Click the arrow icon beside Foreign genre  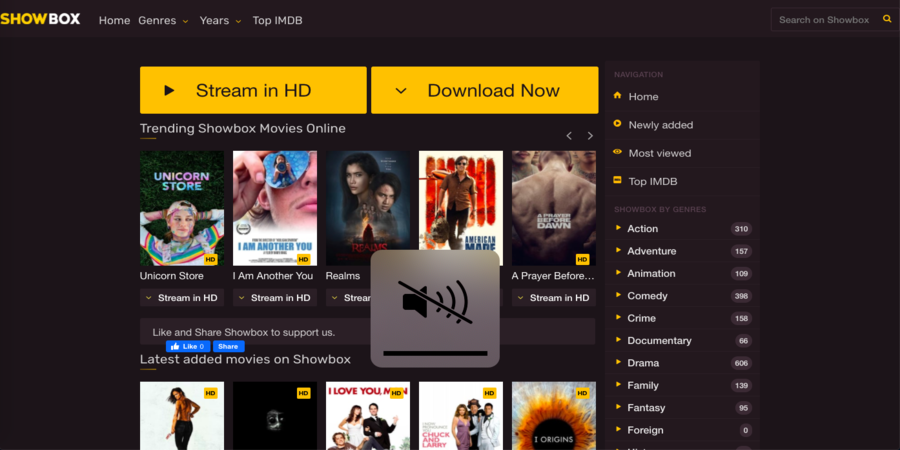tap(618, 429)
